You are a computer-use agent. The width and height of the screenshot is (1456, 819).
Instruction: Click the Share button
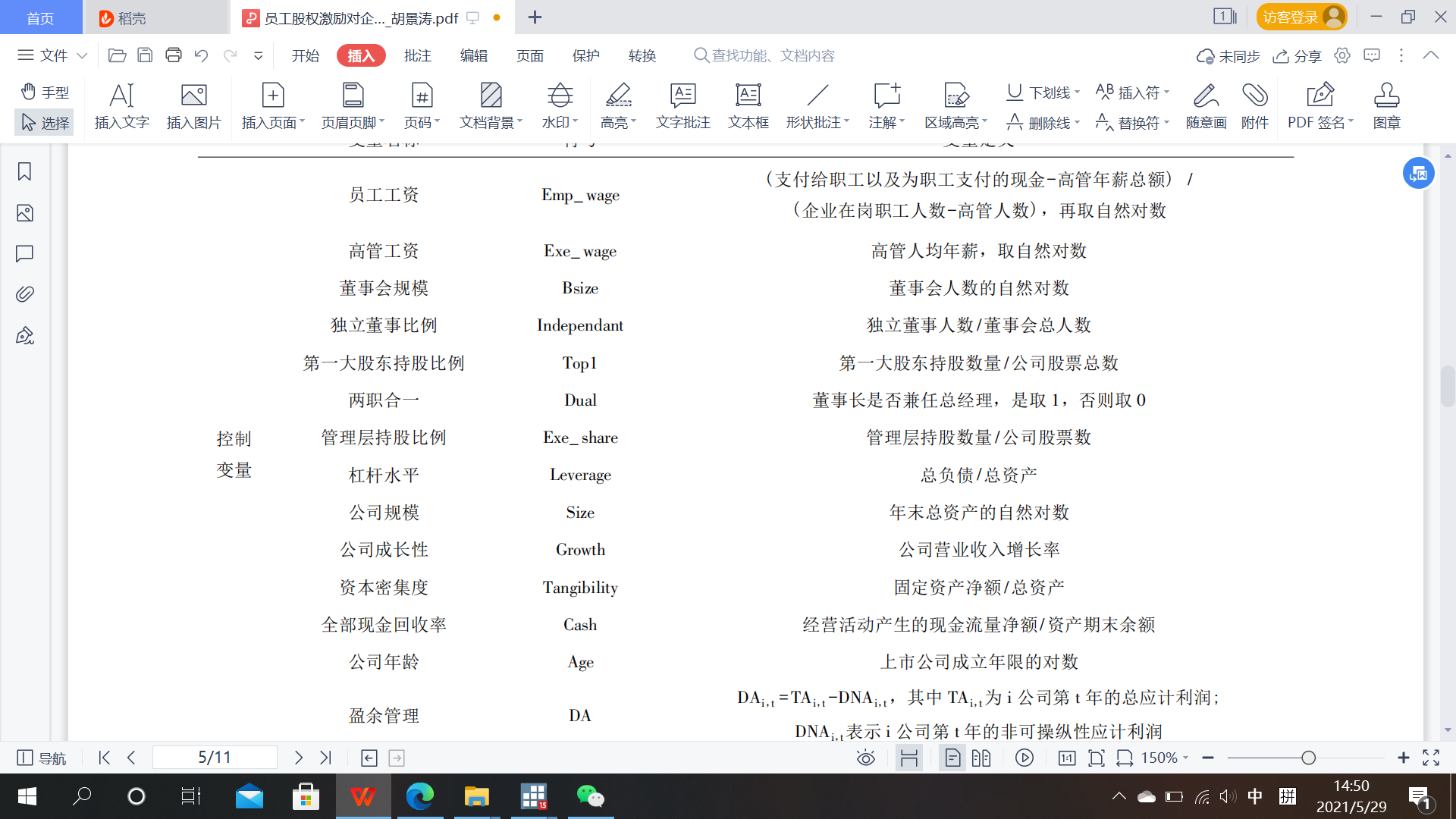(x=1298, y=55)
